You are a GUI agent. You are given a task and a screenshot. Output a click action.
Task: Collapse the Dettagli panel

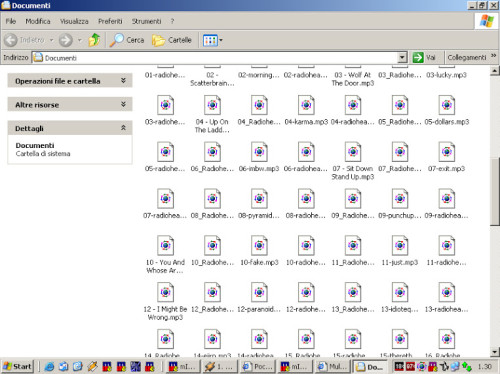(70, 128)
